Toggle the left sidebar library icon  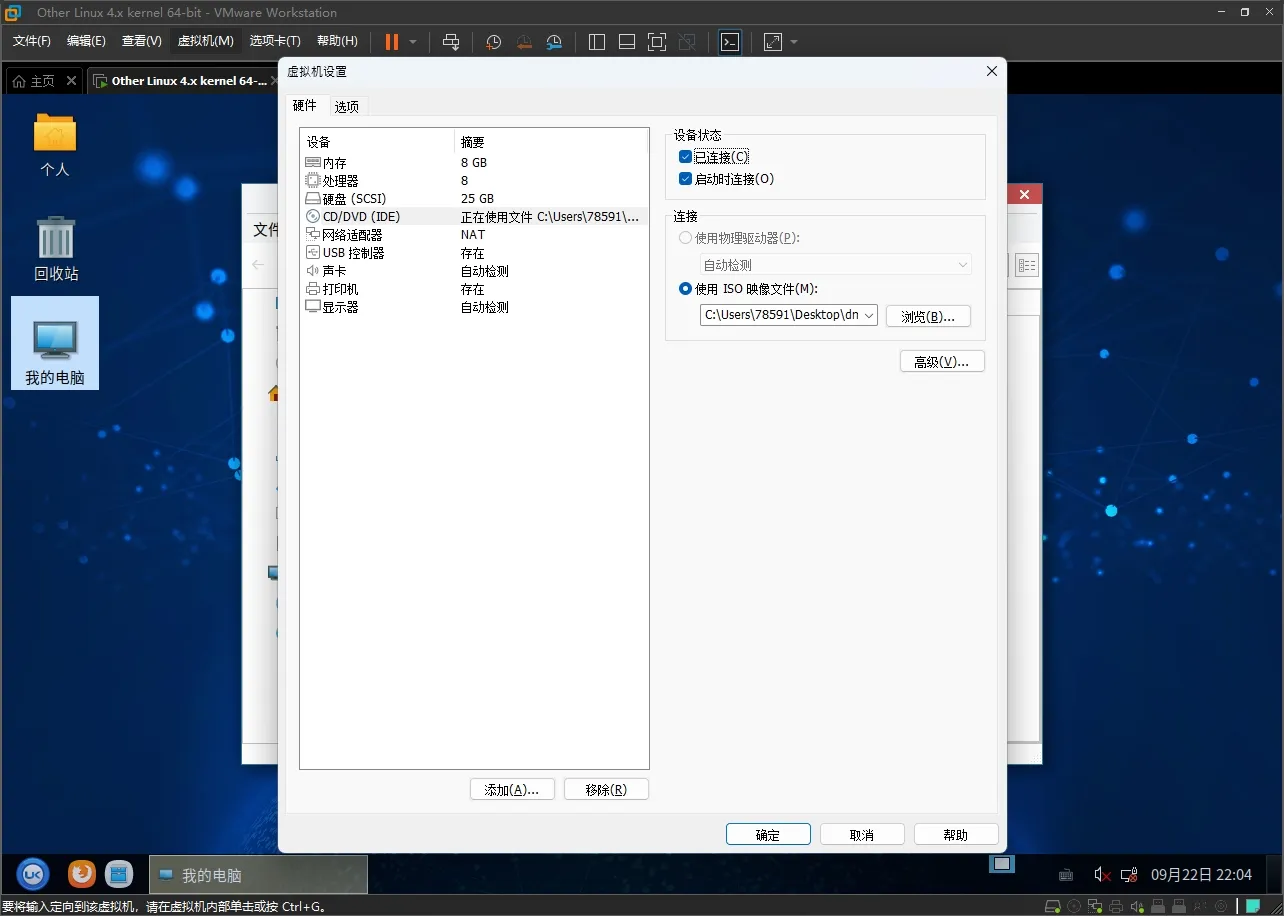tap(597, 42)
